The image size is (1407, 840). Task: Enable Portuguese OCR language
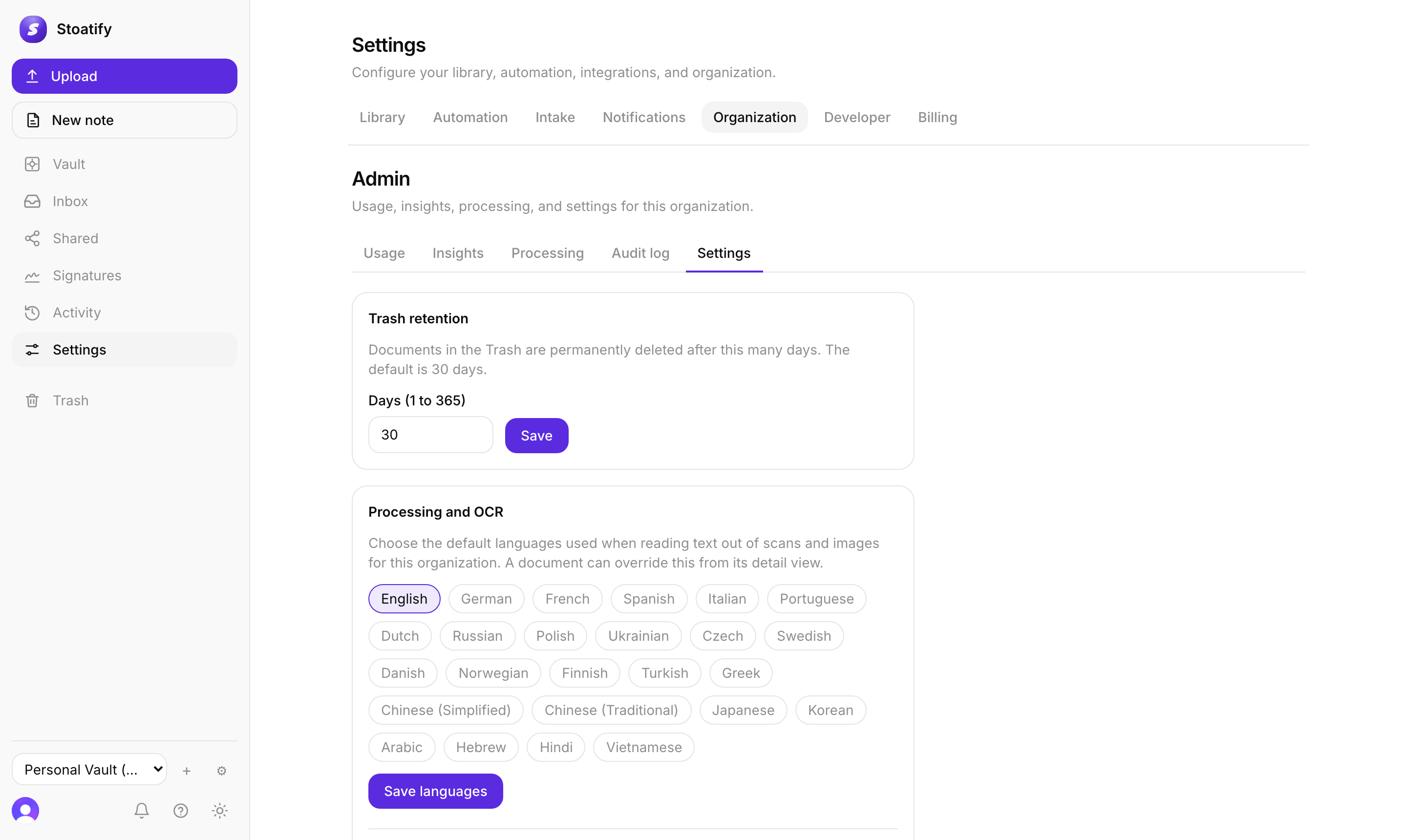816,599
